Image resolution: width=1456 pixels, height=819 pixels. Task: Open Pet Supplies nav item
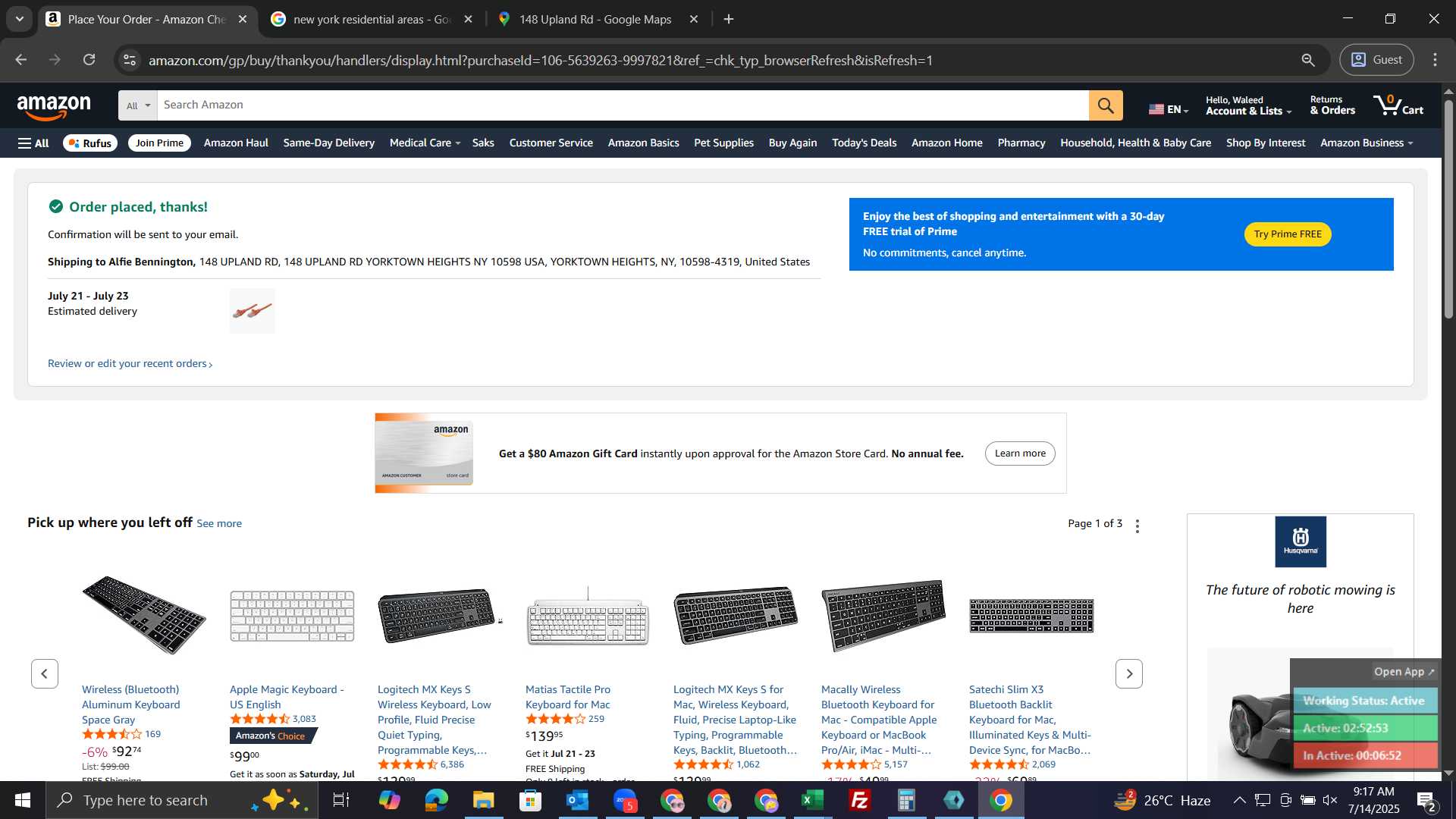pyautogui.click(x=723, y=143)
